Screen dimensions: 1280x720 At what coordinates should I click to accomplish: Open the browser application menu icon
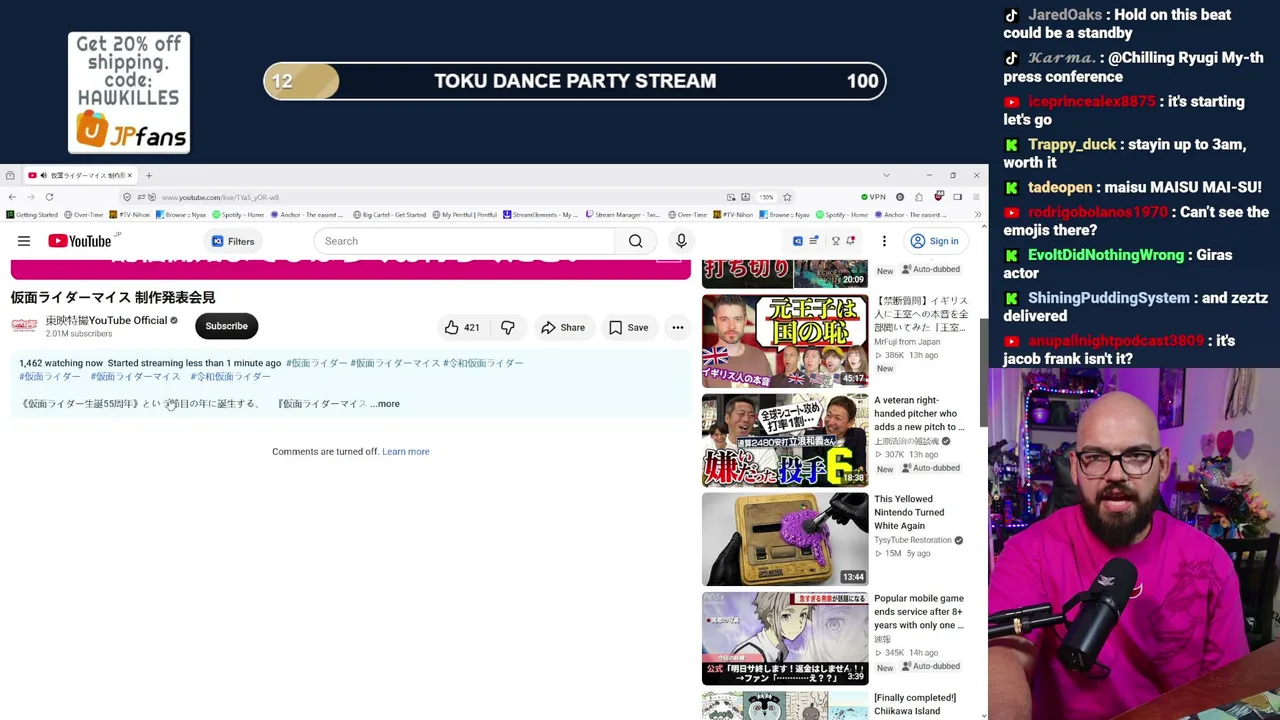click(x=976, y=197)
